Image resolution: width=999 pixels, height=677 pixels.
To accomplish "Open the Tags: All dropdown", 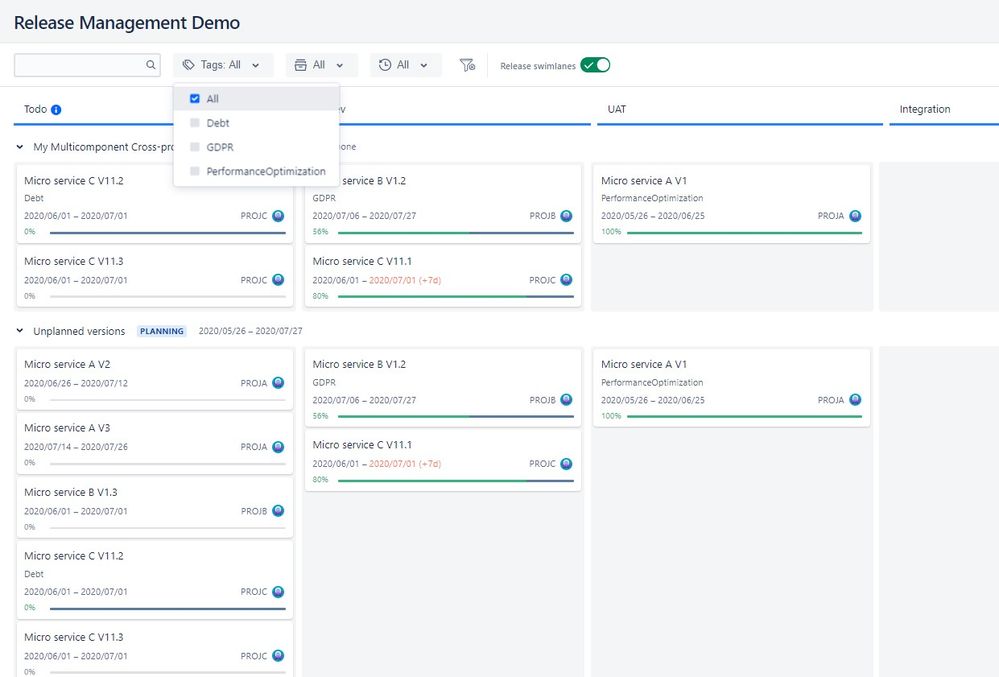I will click(x=223, y=65).
